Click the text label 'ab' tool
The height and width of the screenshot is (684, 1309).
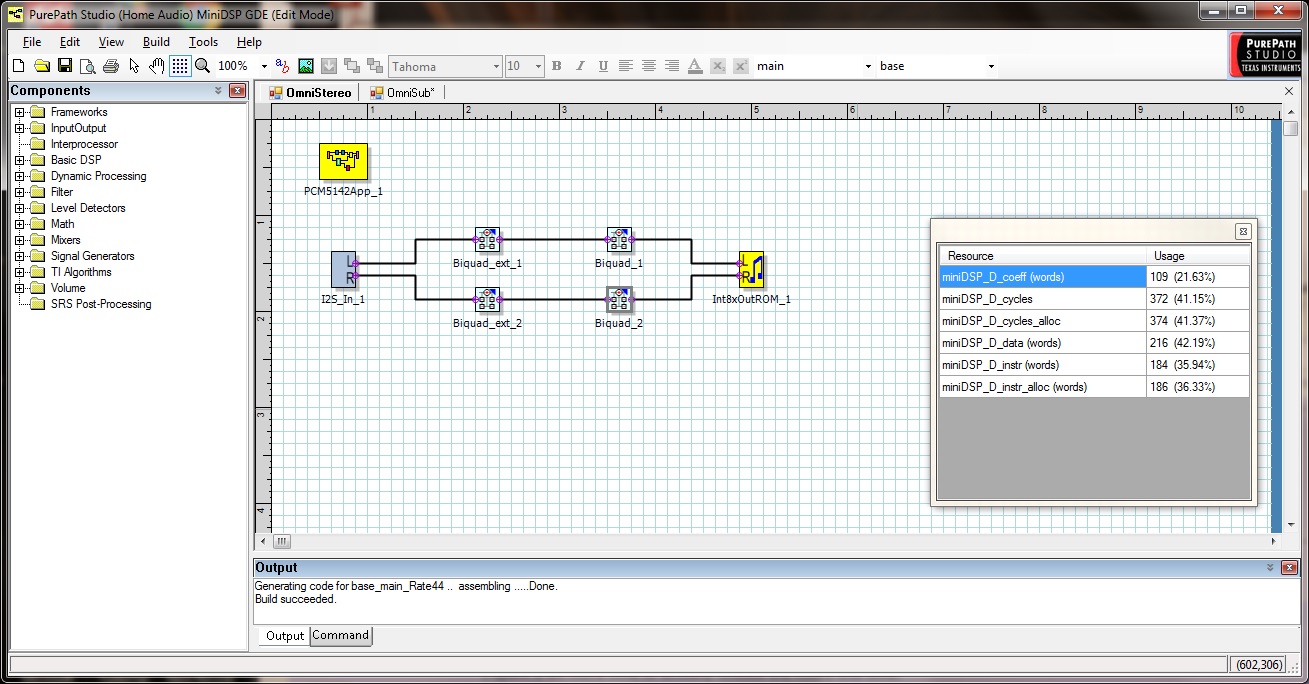coord(282,66)
